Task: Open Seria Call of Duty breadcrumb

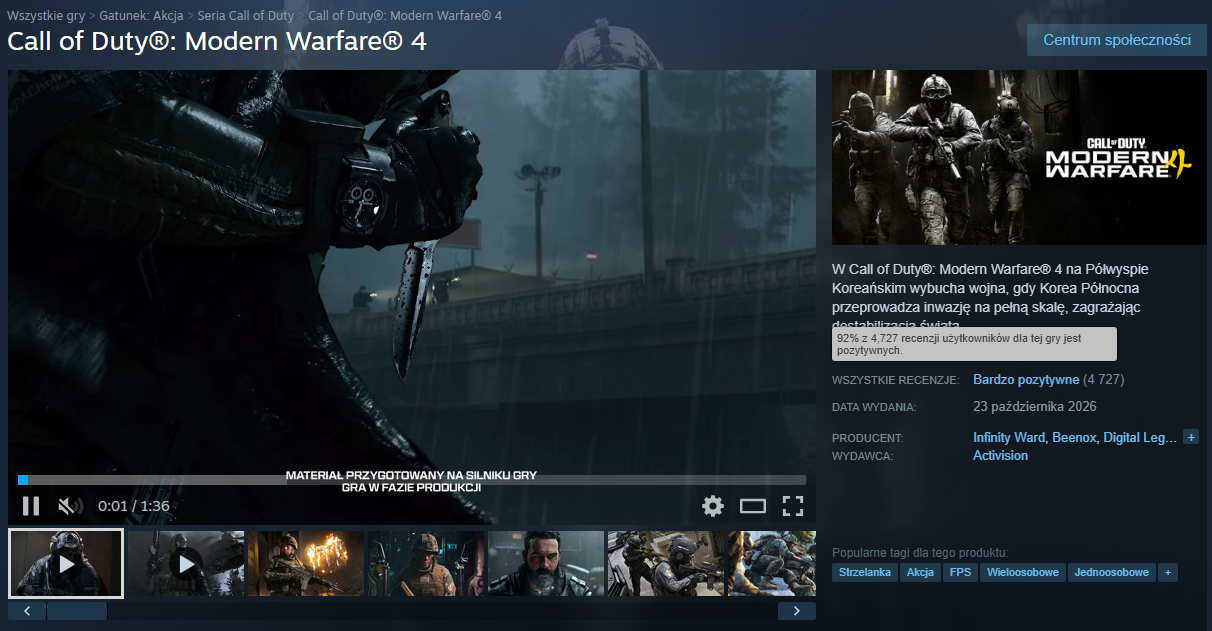Action: pyautogui.click(x=246, y=16)
